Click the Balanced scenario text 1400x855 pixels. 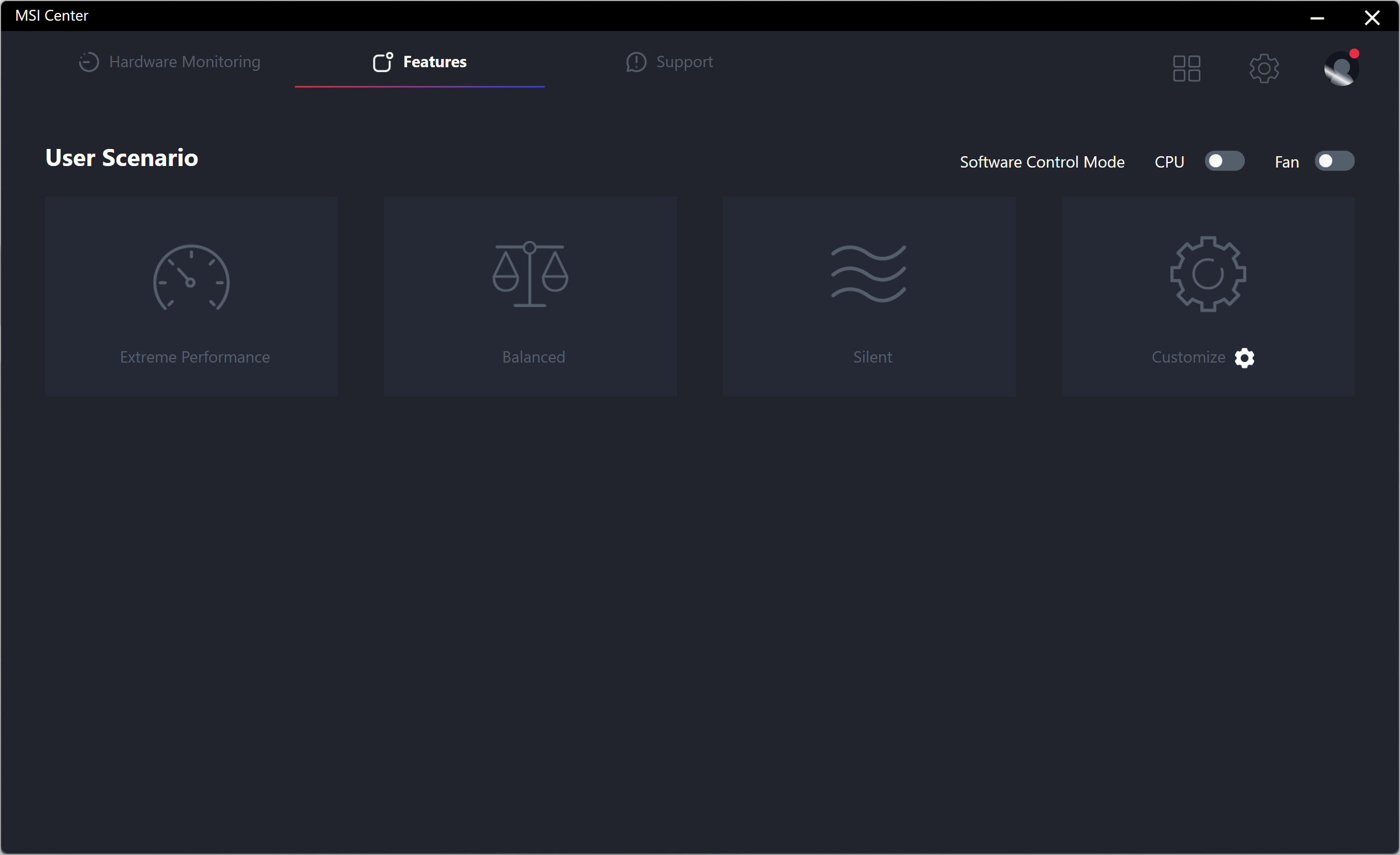click(x=533, y=357)
